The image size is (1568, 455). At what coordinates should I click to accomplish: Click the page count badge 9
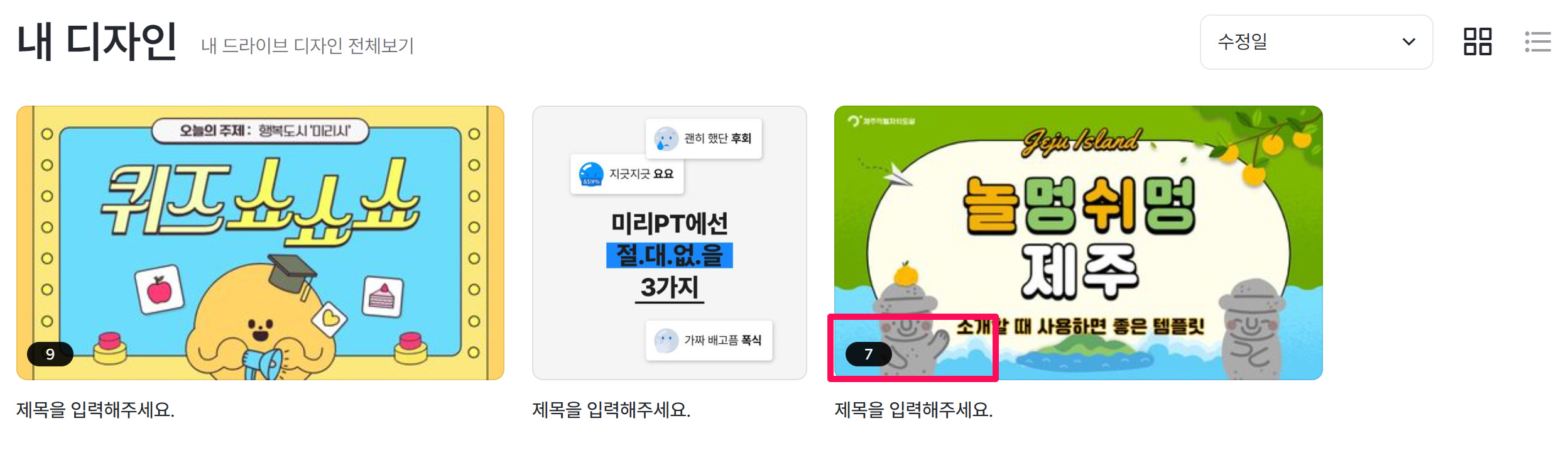pyautogui.click(x=50, y=354)
